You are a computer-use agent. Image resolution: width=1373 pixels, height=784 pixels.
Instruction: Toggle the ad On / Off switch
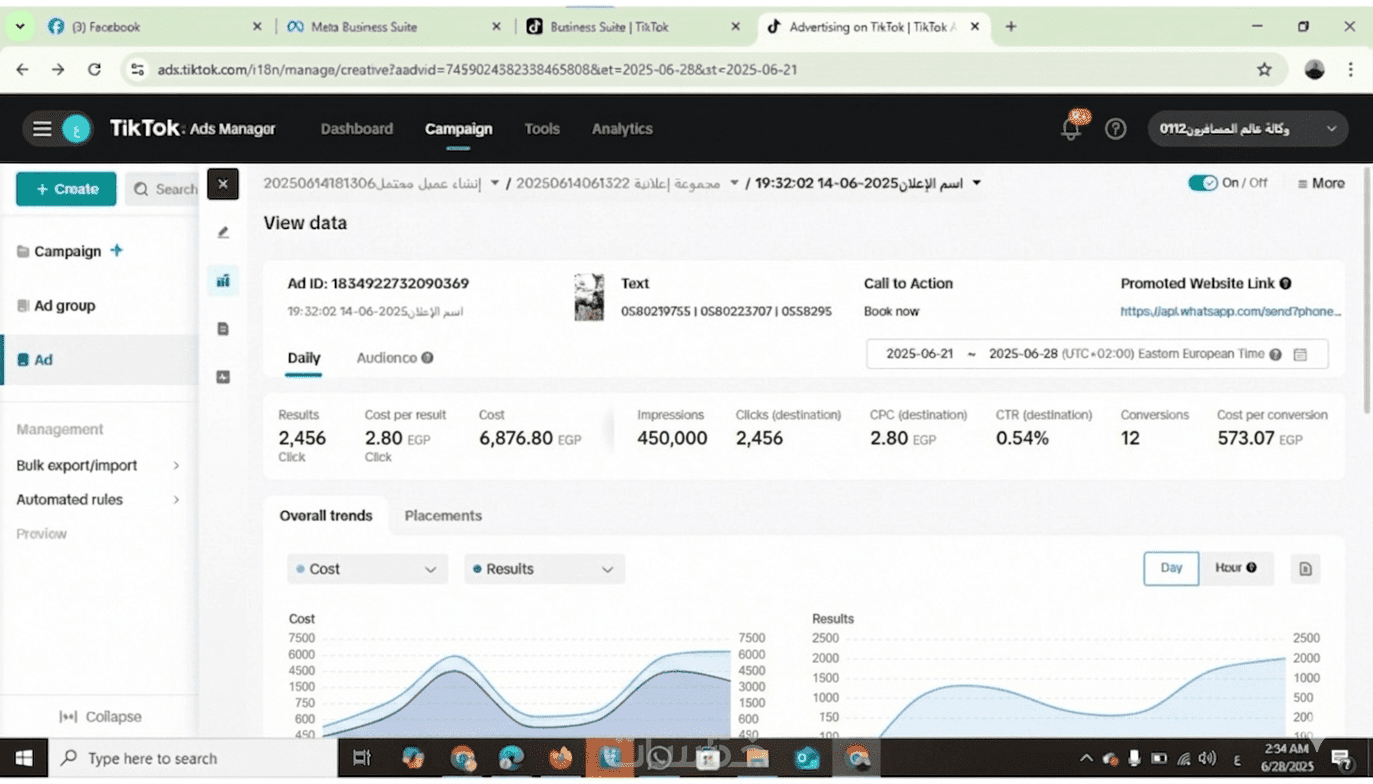(x=1202, y=183)
